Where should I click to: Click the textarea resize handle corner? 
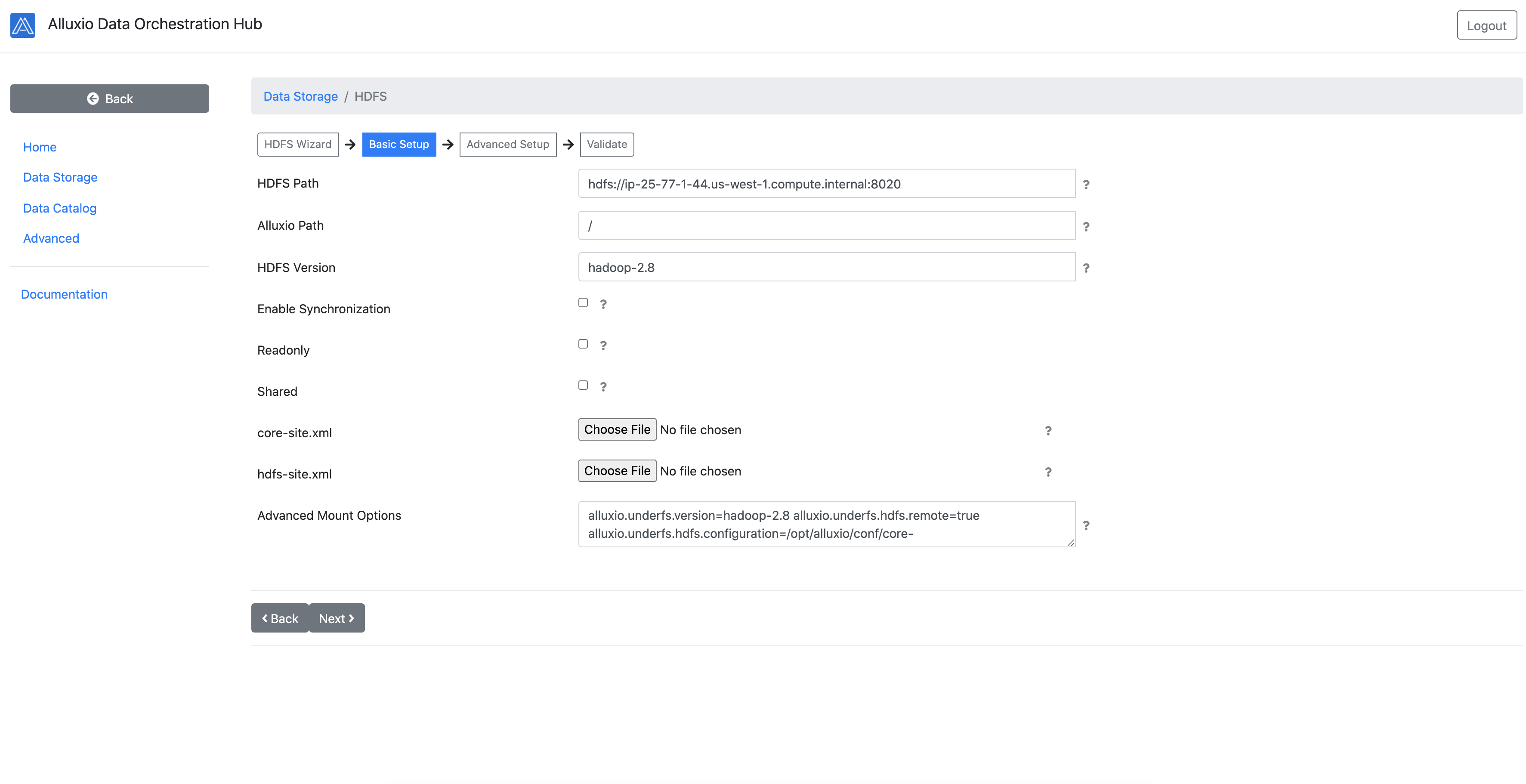(x=1070, y=543)
